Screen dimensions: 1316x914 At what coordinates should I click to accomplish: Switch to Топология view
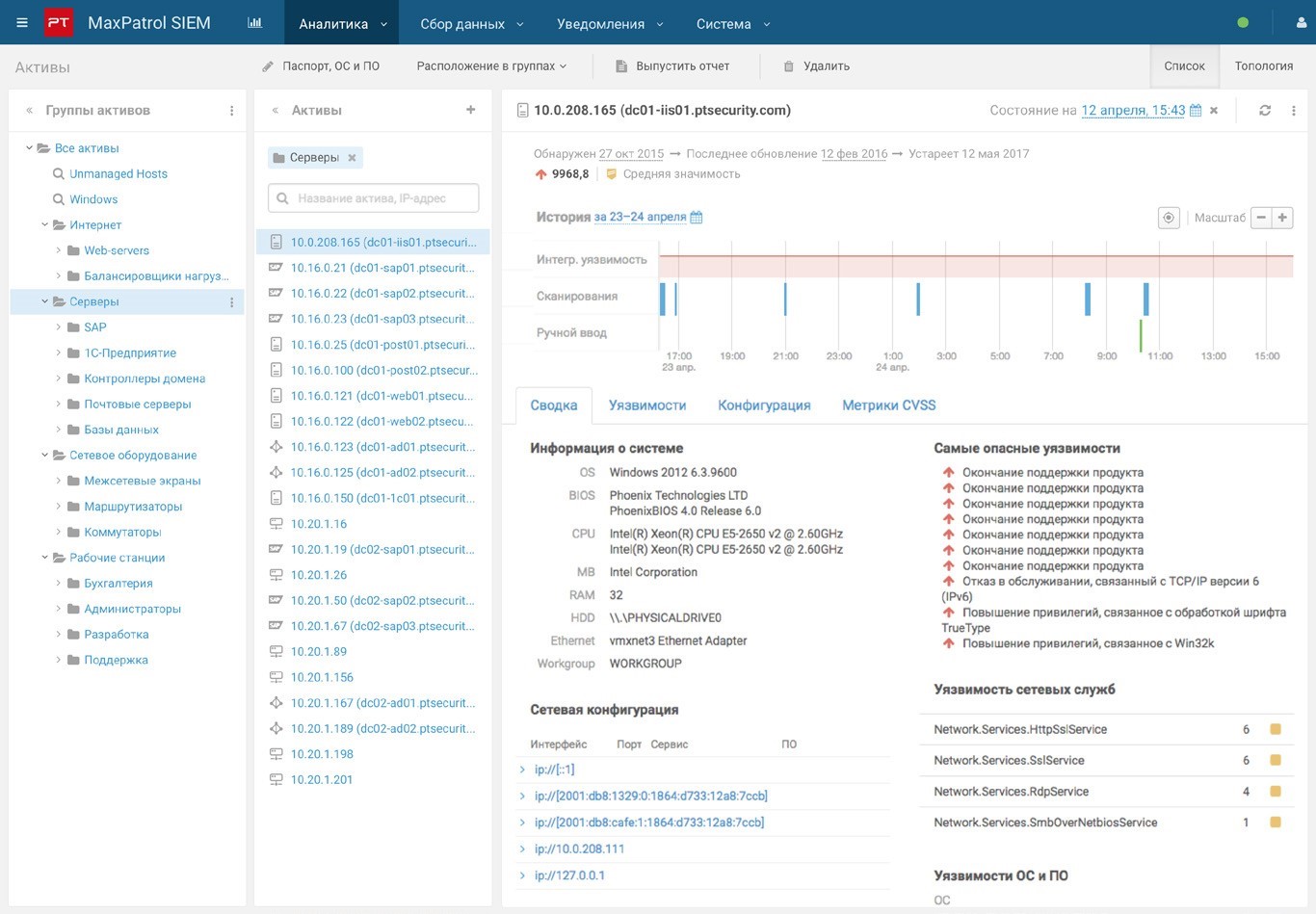(1263, 66)
